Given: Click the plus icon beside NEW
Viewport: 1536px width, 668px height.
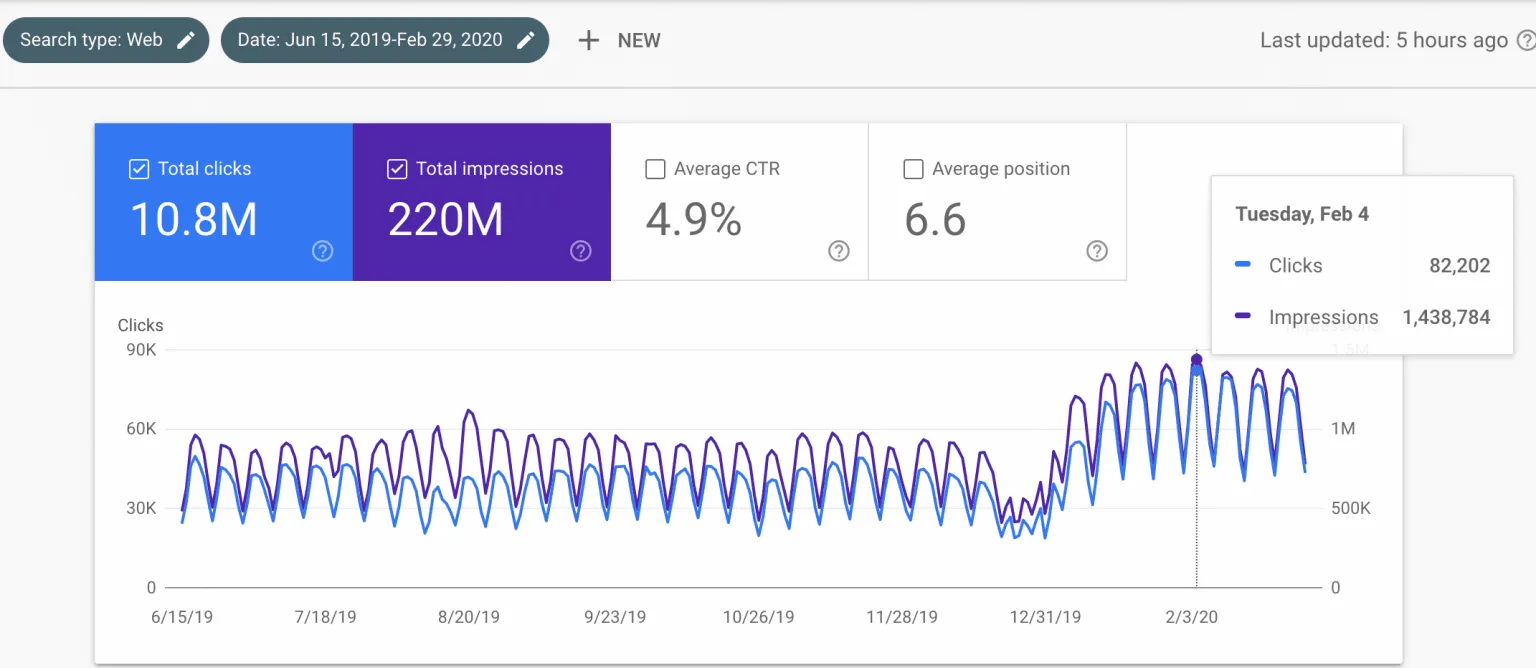Looking at the screenshot, I should 589,40.
